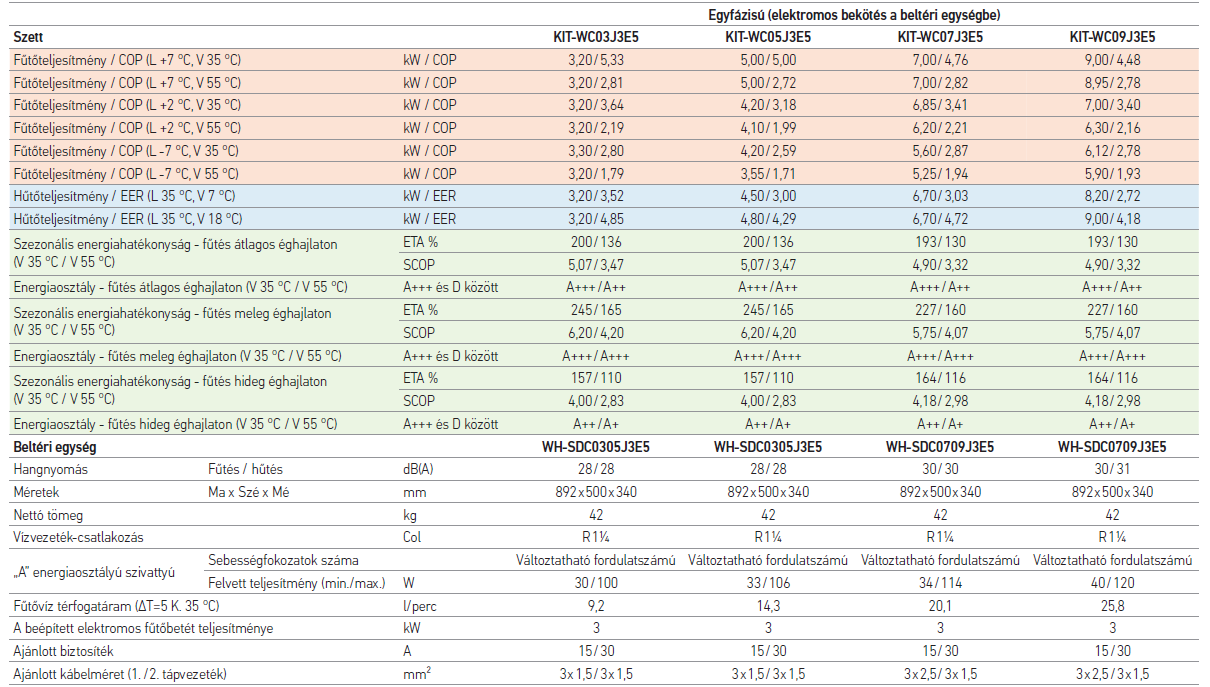Click the EER value 4,80/4,29

(x=768, y=219)
